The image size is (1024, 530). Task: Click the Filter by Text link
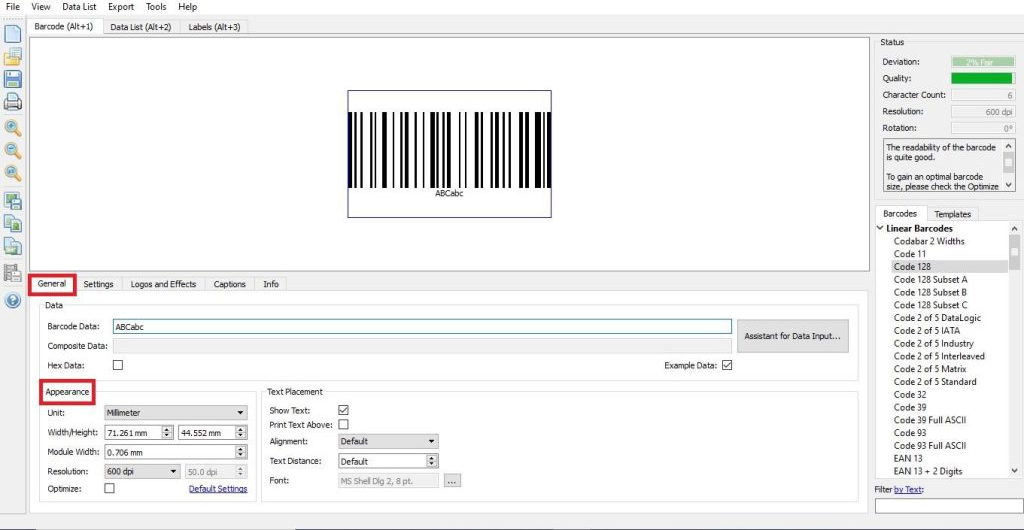pos(908,490)
